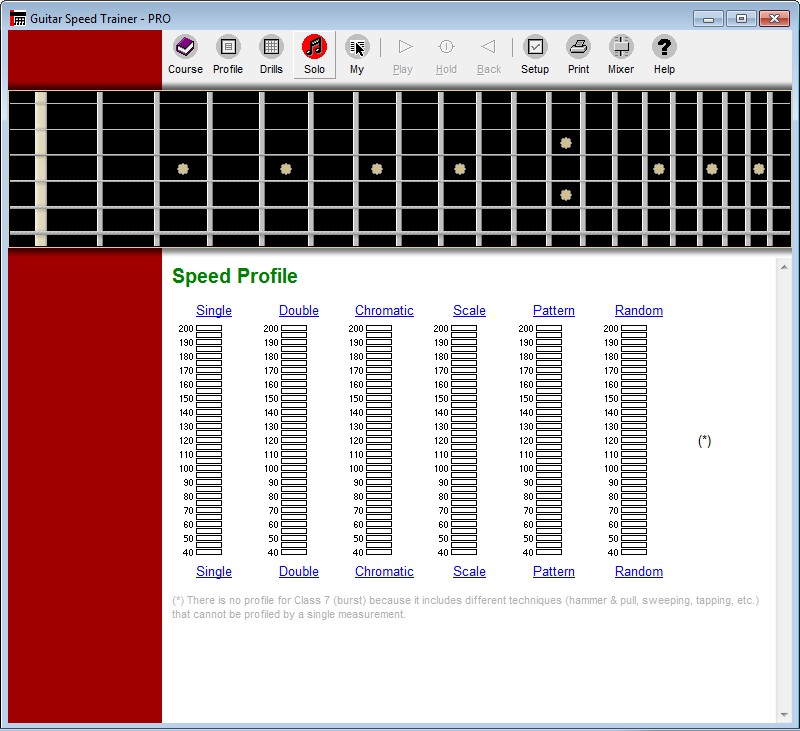The height and width of the screenshot is (731, 800).
Task: Open the top Chromatic profile link
Action: [384, 310]
